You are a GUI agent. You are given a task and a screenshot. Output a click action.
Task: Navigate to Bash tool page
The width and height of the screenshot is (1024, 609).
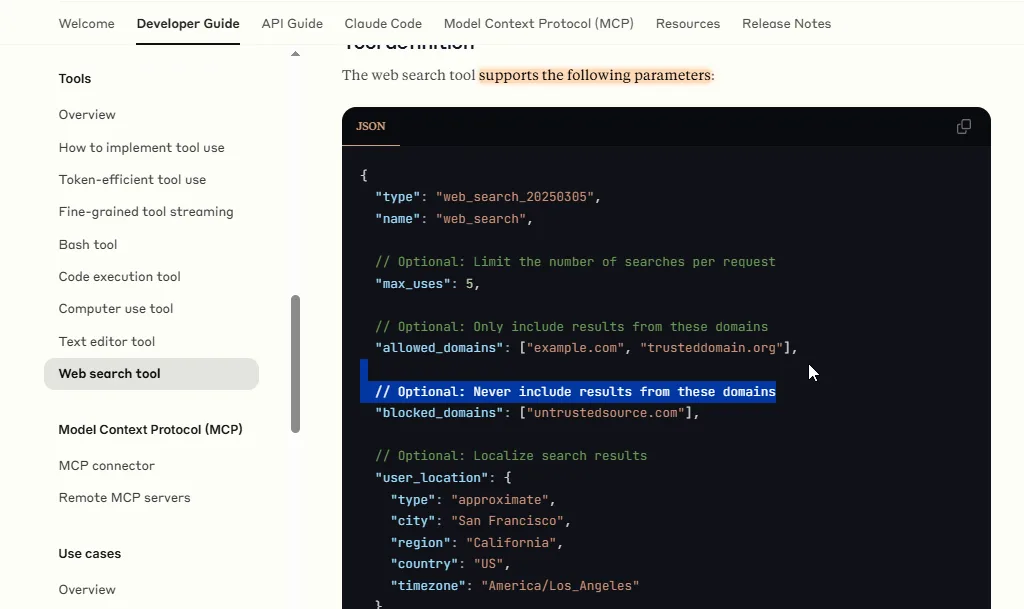88,245
